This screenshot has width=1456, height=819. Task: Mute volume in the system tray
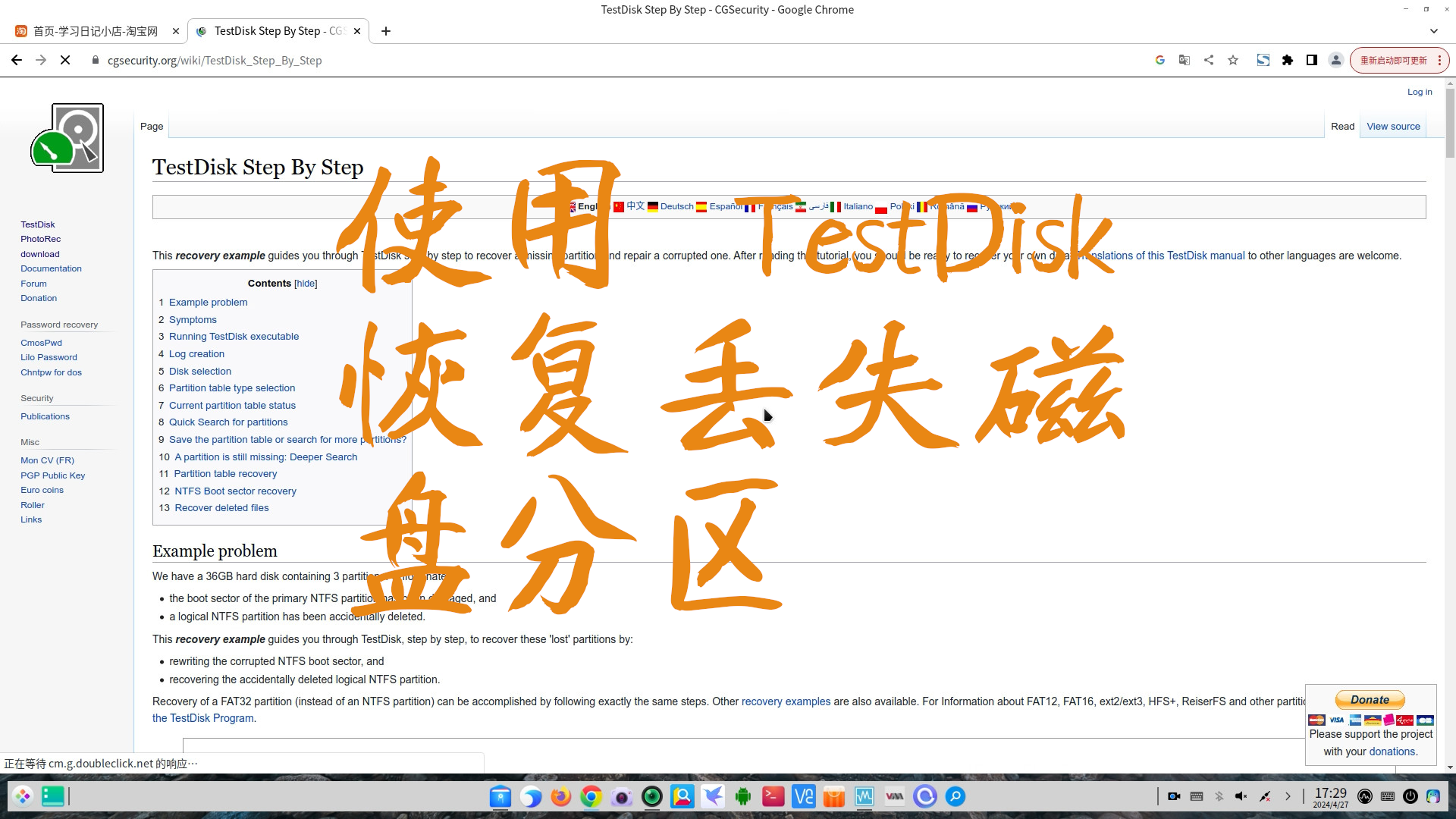pos(1241,796)
